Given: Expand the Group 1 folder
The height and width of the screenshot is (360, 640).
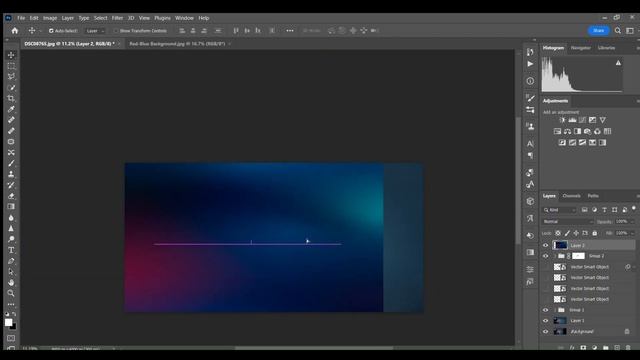Looking at the screenshot, I should click(x=556, y=310).
